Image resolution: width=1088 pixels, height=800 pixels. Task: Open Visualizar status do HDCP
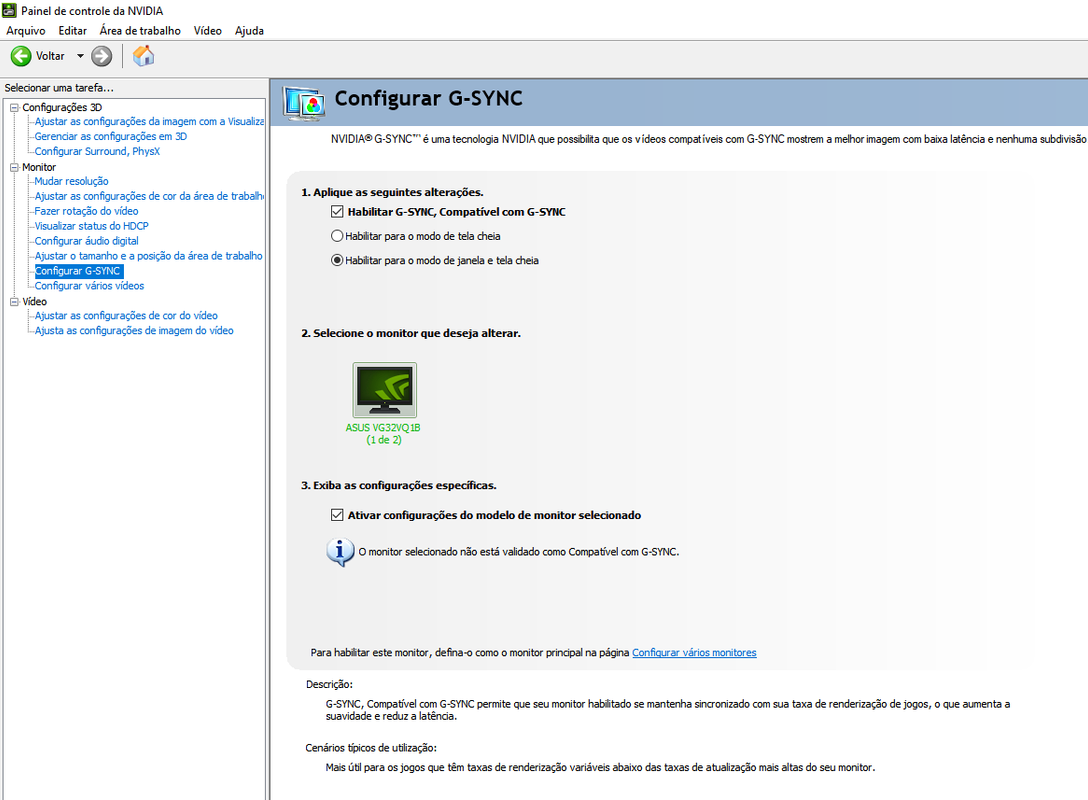[x=92, y=226]
